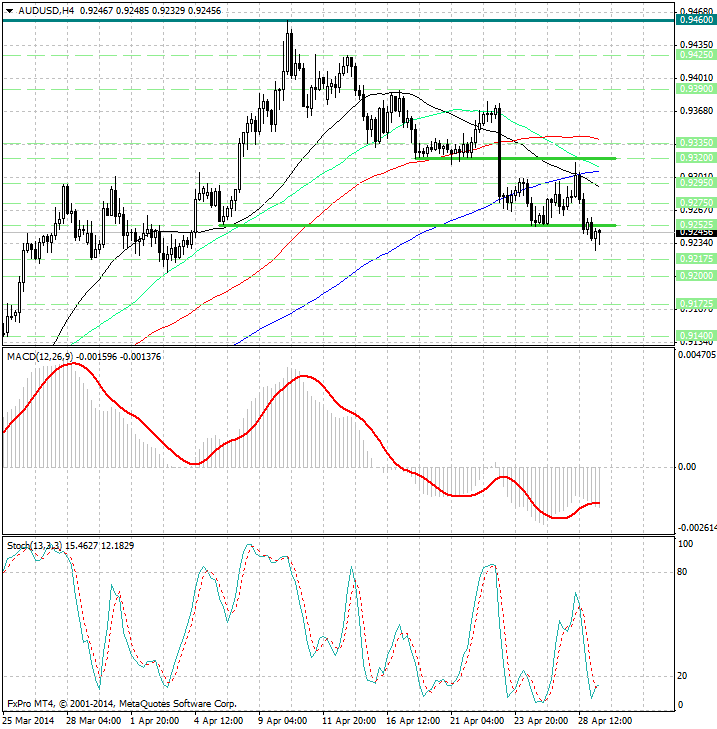Click the 0.91400 green price label
The height and width of the screenshot is (729, 717).
coord(694,336)
